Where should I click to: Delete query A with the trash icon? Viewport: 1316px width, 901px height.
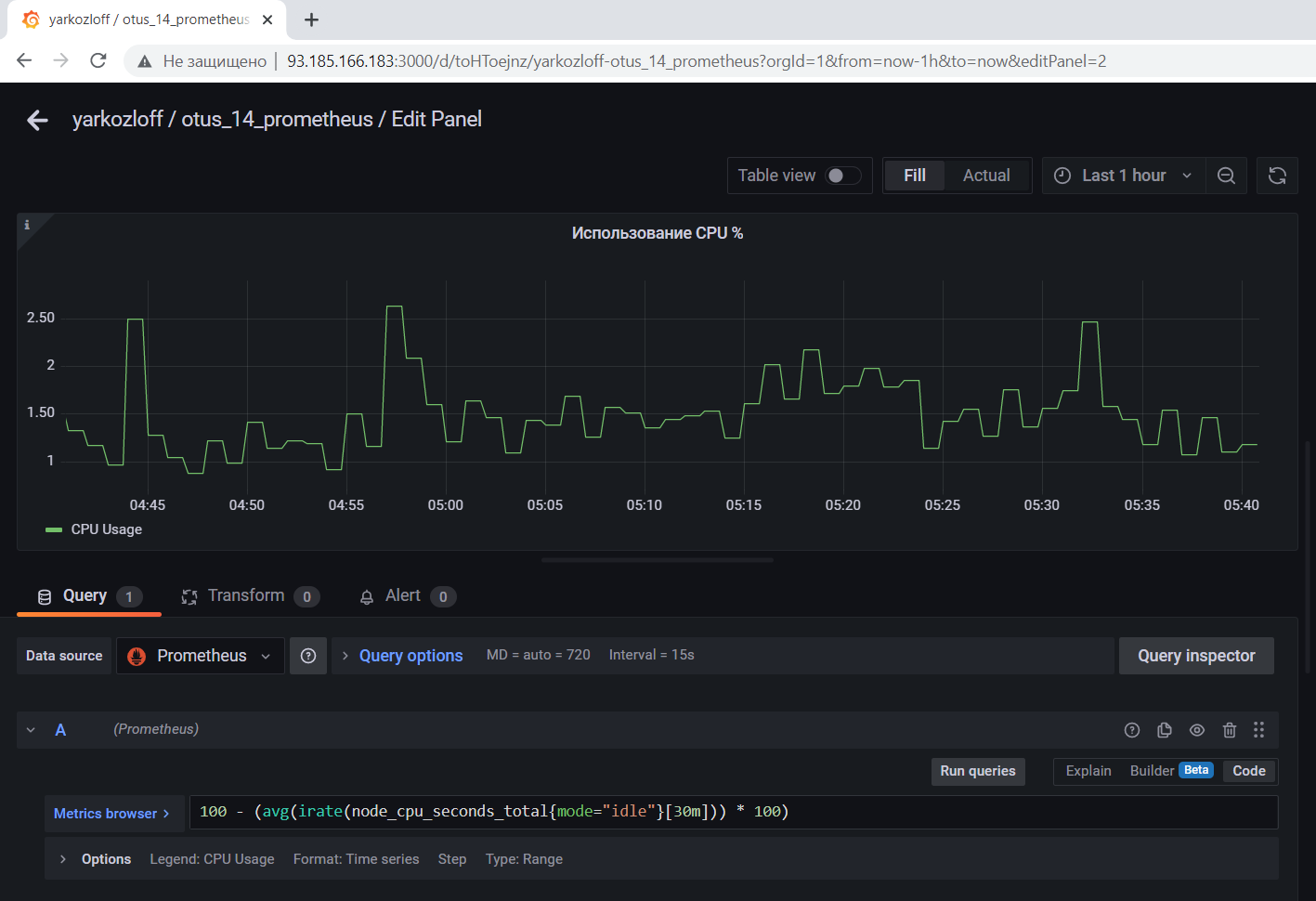1230,730
